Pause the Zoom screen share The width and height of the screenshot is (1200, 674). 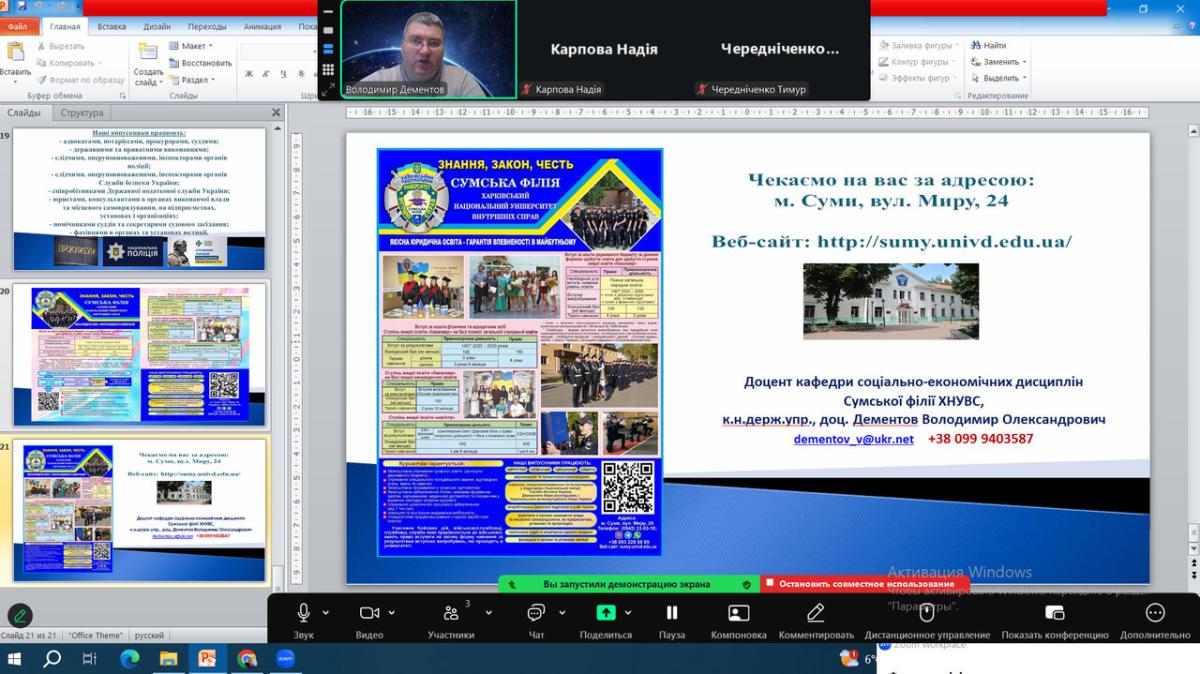[x=672, y=613]
